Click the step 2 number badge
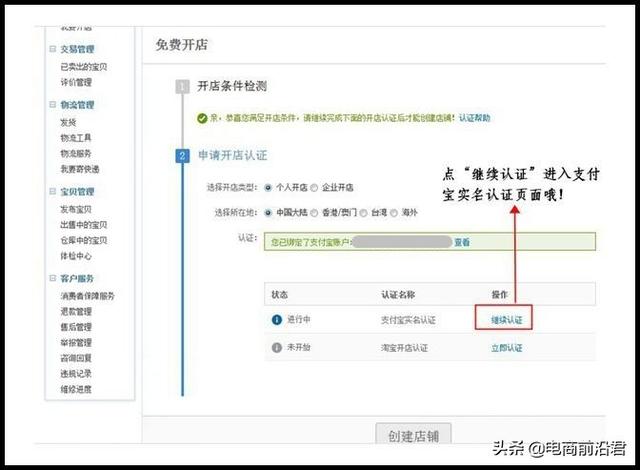 [x=182, y=156]
